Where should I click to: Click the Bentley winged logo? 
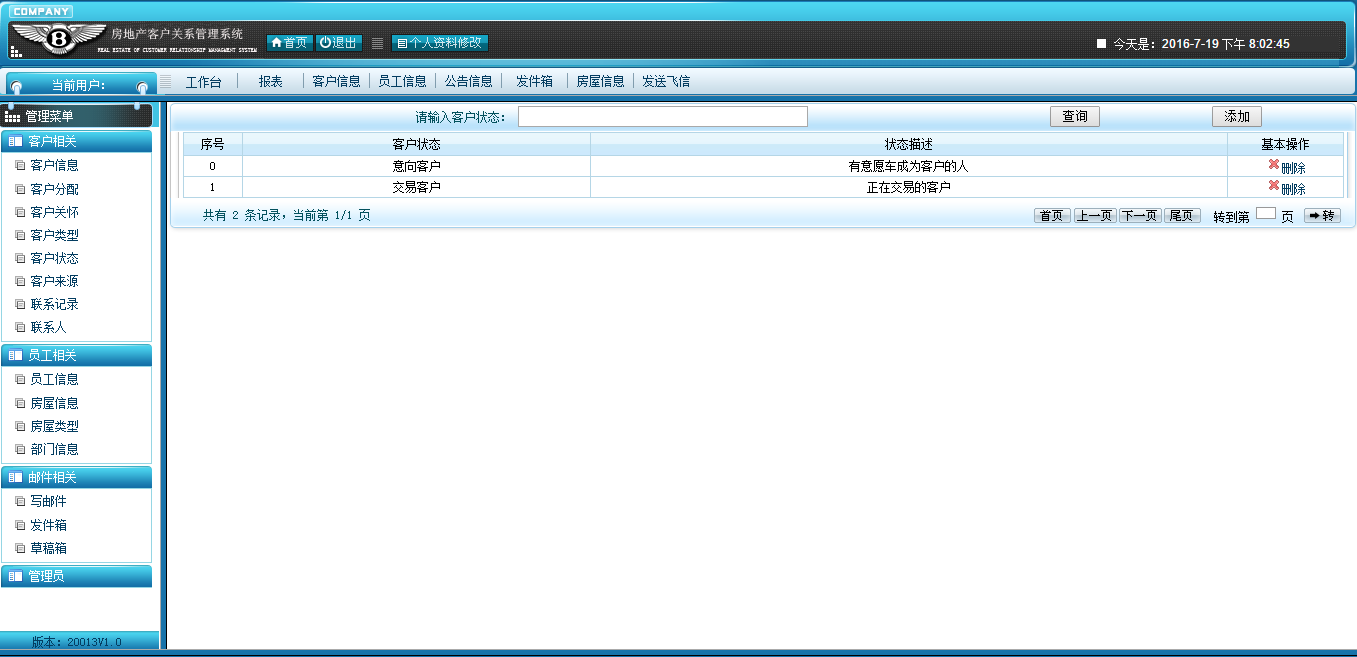[x=58, y=39]
